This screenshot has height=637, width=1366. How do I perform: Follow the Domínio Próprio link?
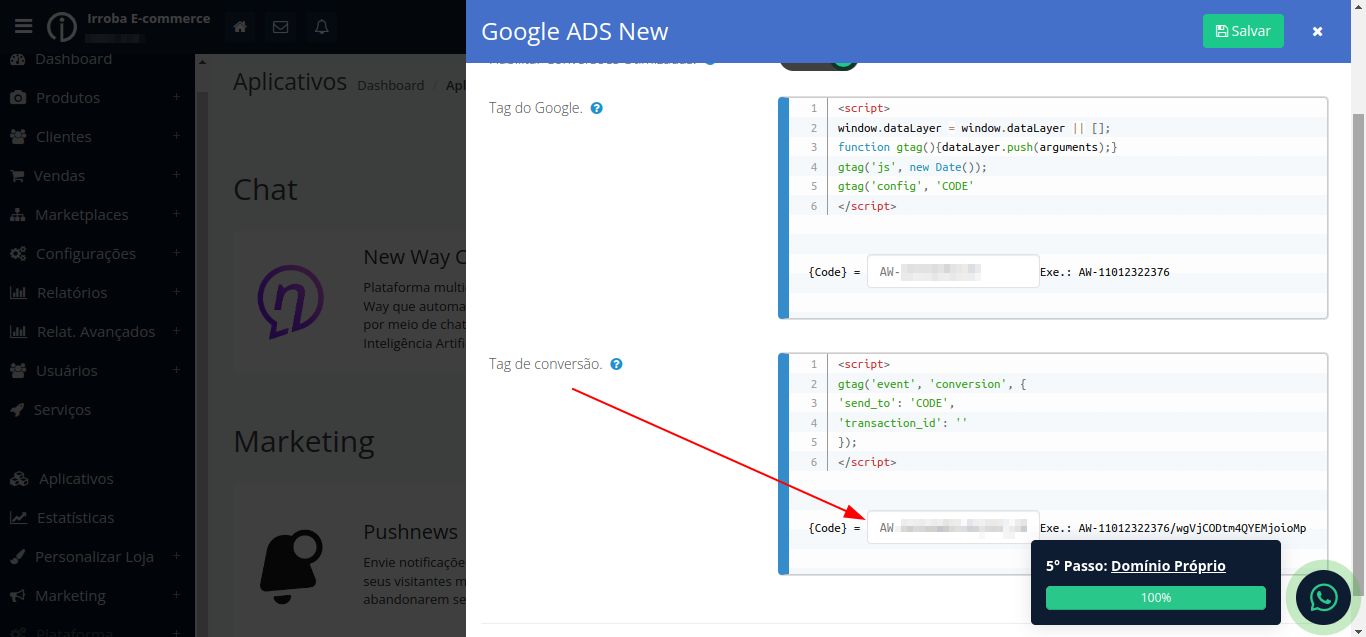coord(1168,566)
